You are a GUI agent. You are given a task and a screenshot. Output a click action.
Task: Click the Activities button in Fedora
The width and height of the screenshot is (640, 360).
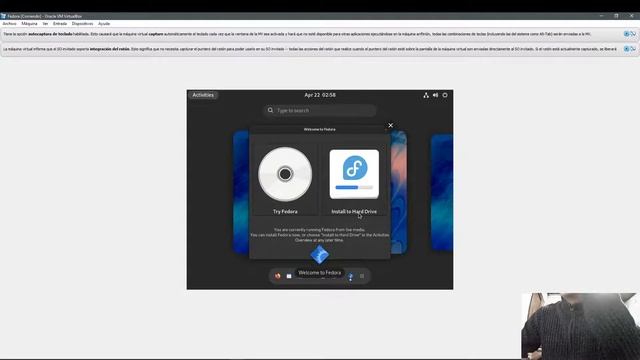(203, 95)
